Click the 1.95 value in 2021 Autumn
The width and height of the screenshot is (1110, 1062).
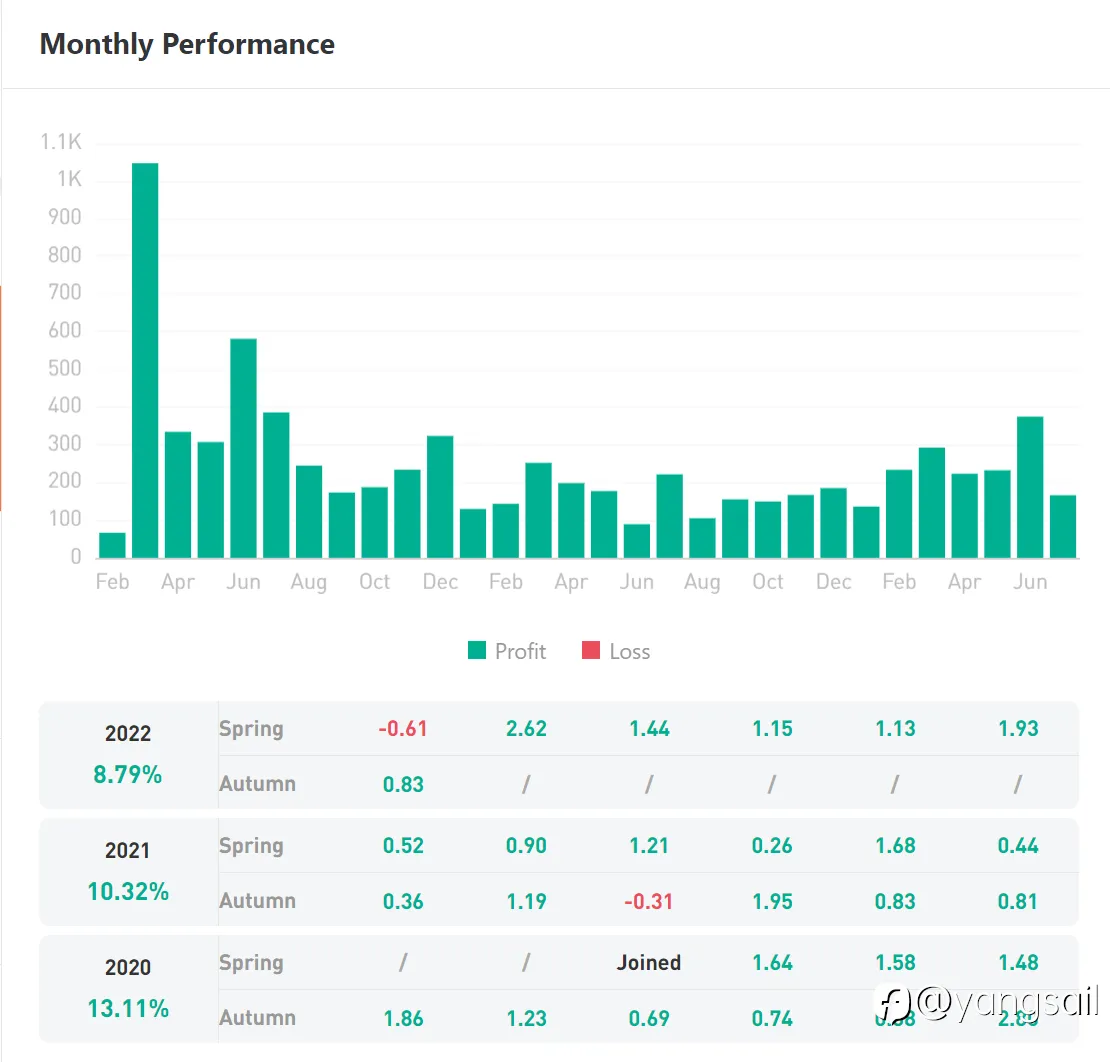point(772,901)
